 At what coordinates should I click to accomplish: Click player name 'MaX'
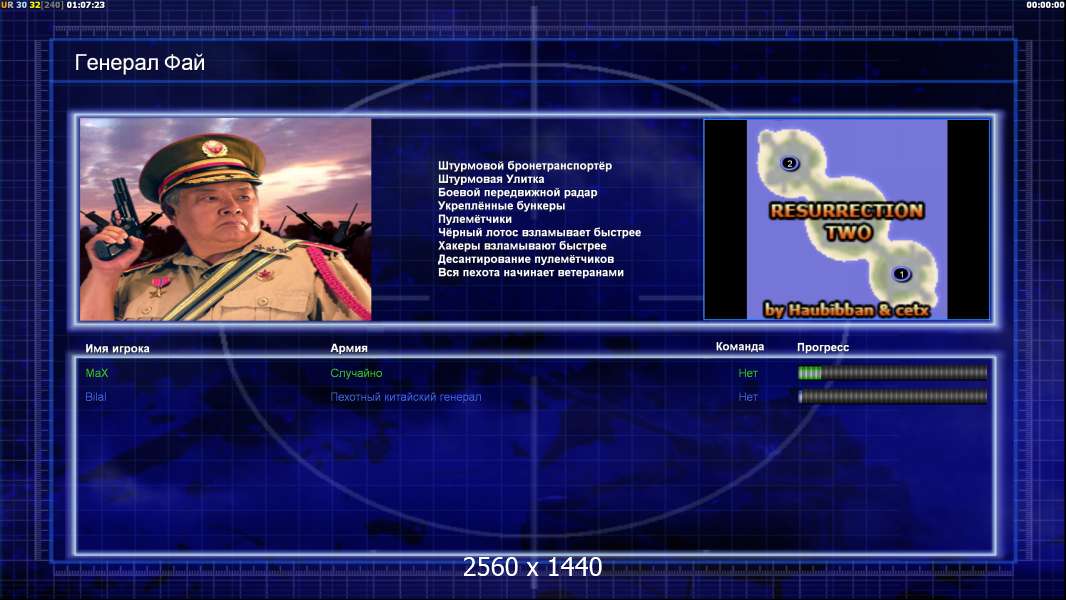97,373
